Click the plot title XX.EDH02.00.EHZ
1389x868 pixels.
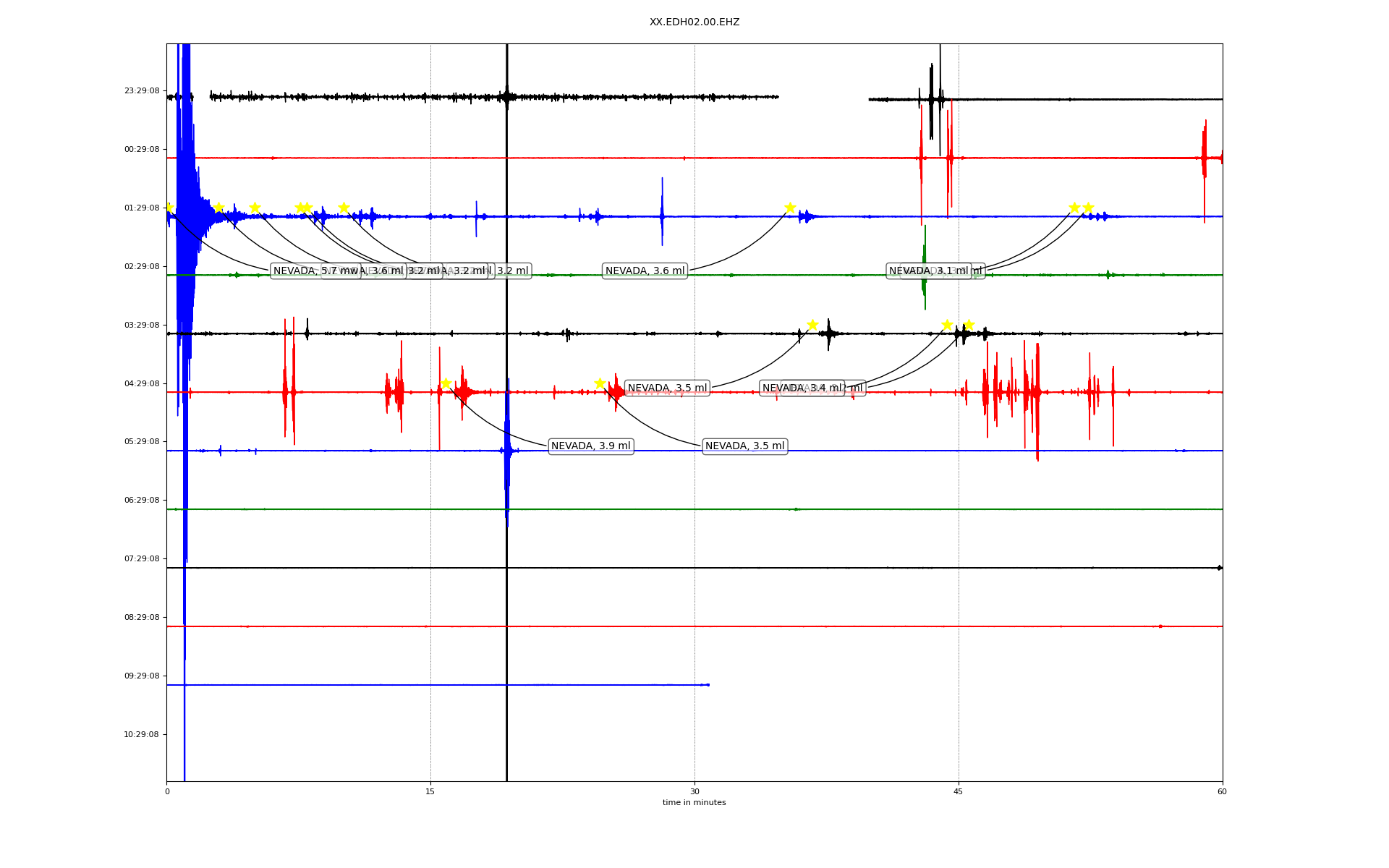click(x=694, y=22)
